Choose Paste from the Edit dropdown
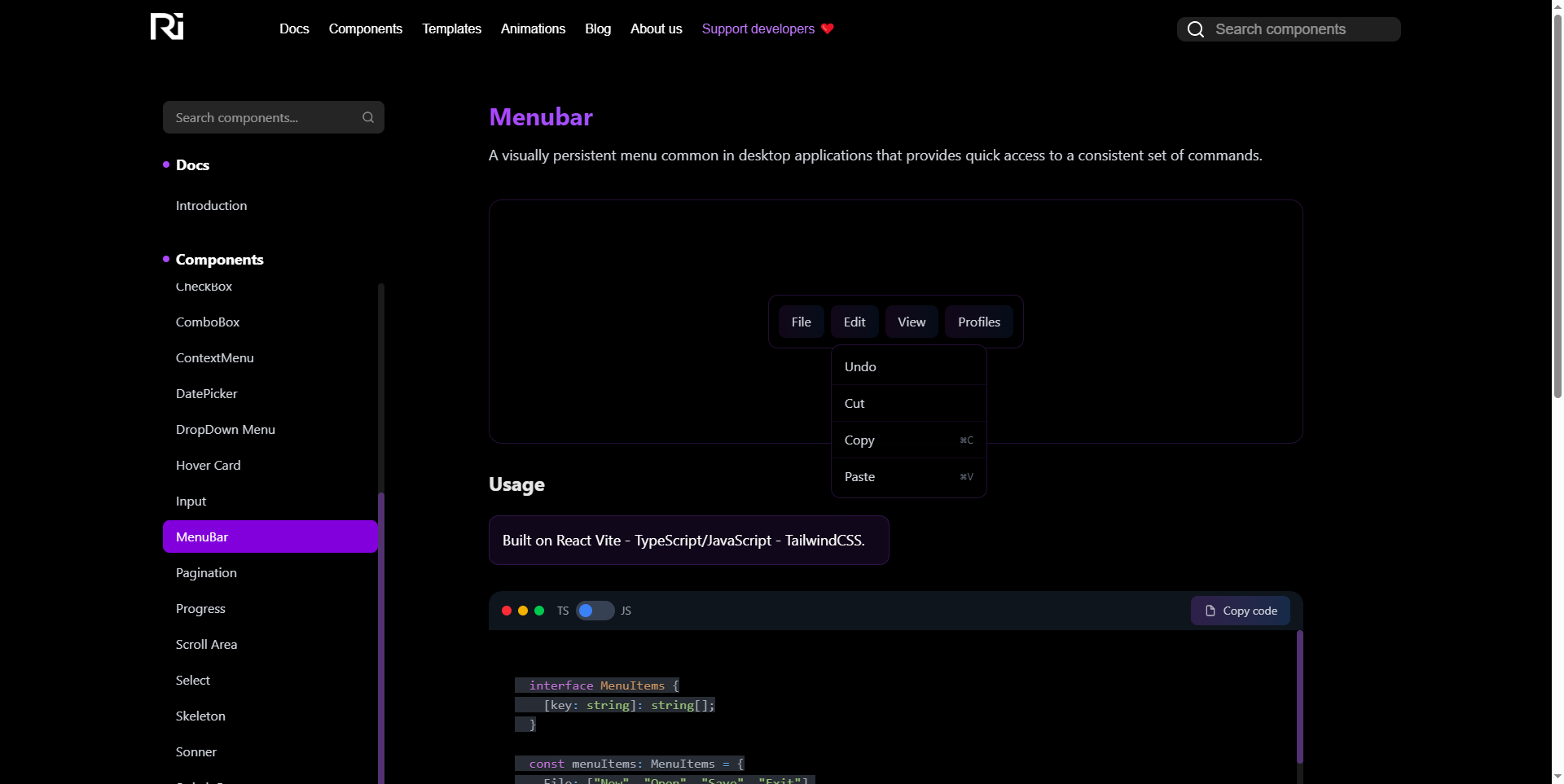Screen dimensions: 1564x784 point(909,476)
